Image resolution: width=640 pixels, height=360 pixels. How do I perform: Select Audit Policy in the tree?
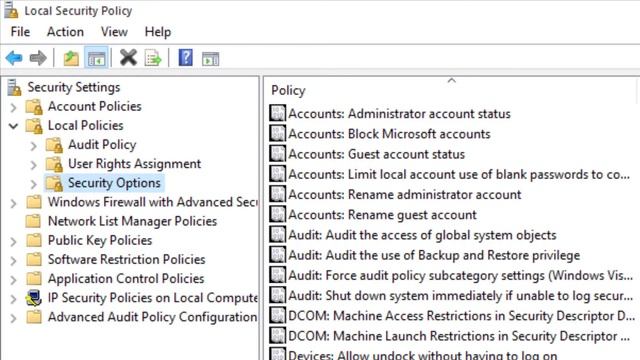(x=102, y=144)
